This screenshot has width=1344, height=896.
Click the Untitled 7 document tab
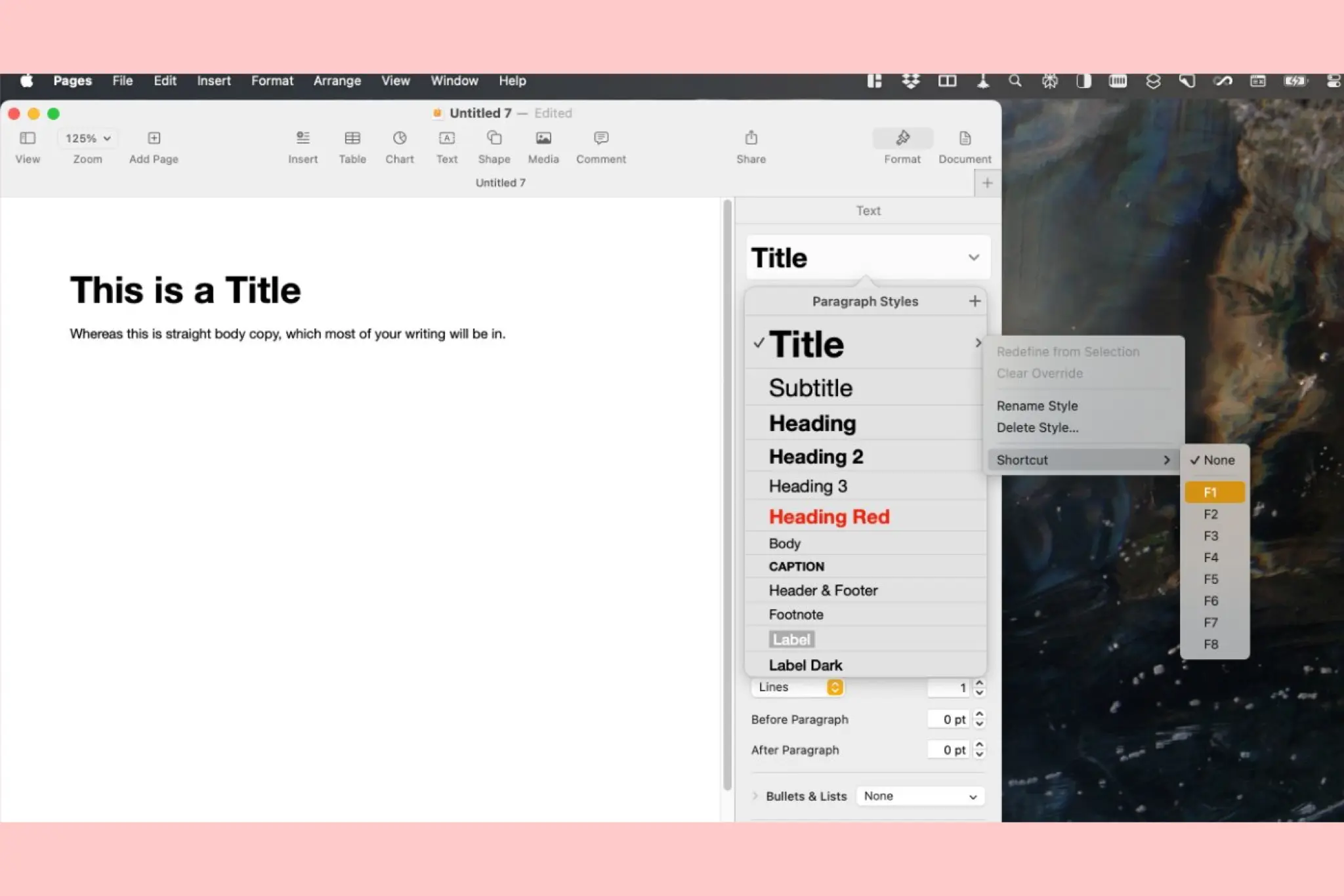(500, 183)
